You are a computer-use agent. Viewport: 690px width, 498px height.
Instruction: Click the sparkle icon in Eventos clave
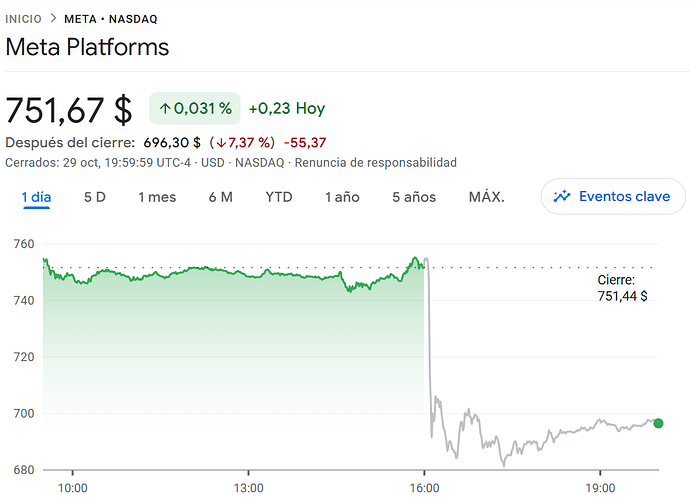[x=562, y=196]
